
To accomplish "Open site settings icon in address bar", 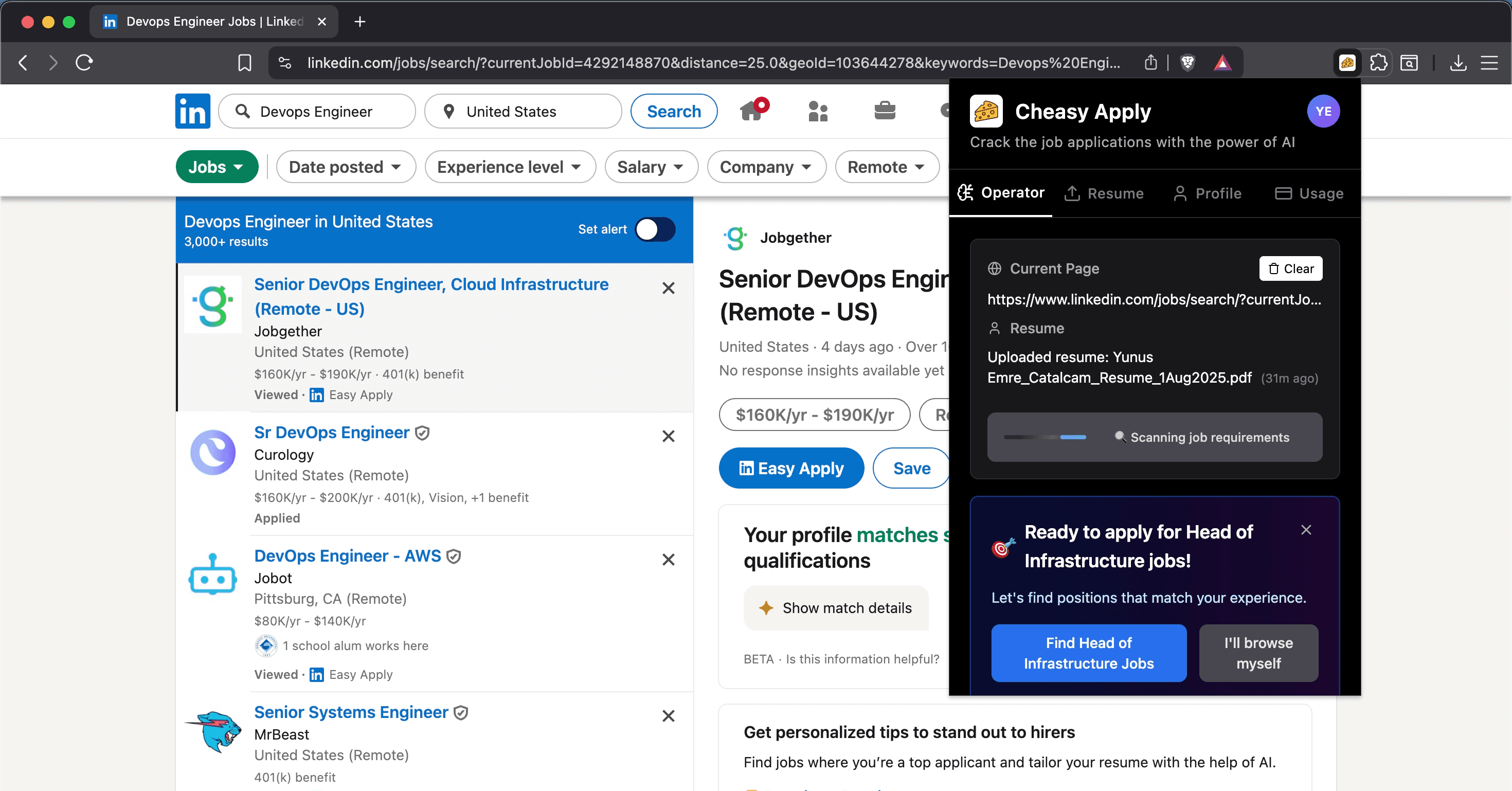I will click(x=285, y=62).
